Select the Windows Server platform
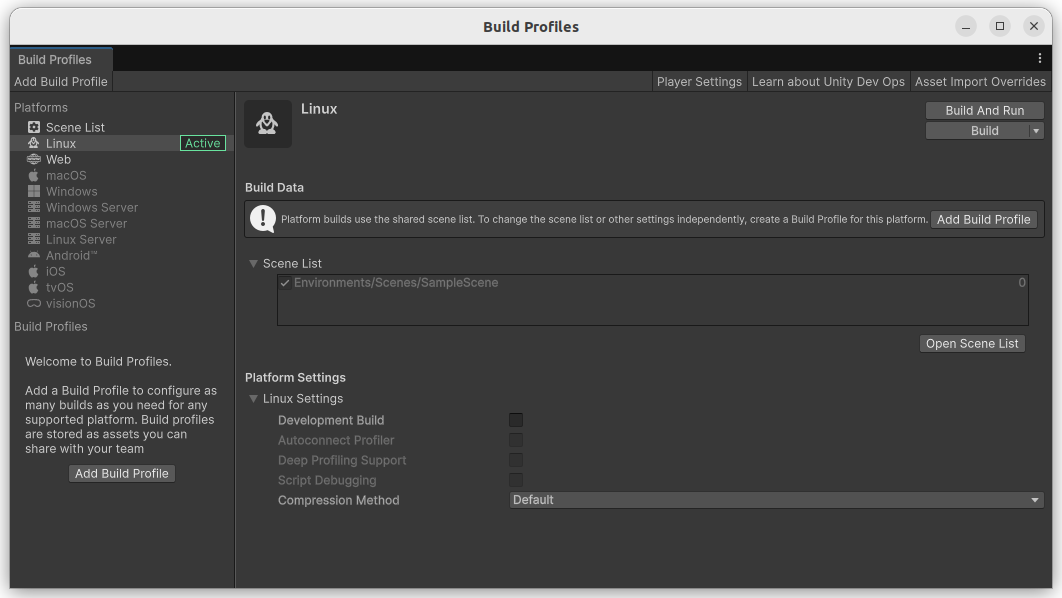This screenshot has height=598, width=1062. [x=122, y=207]
